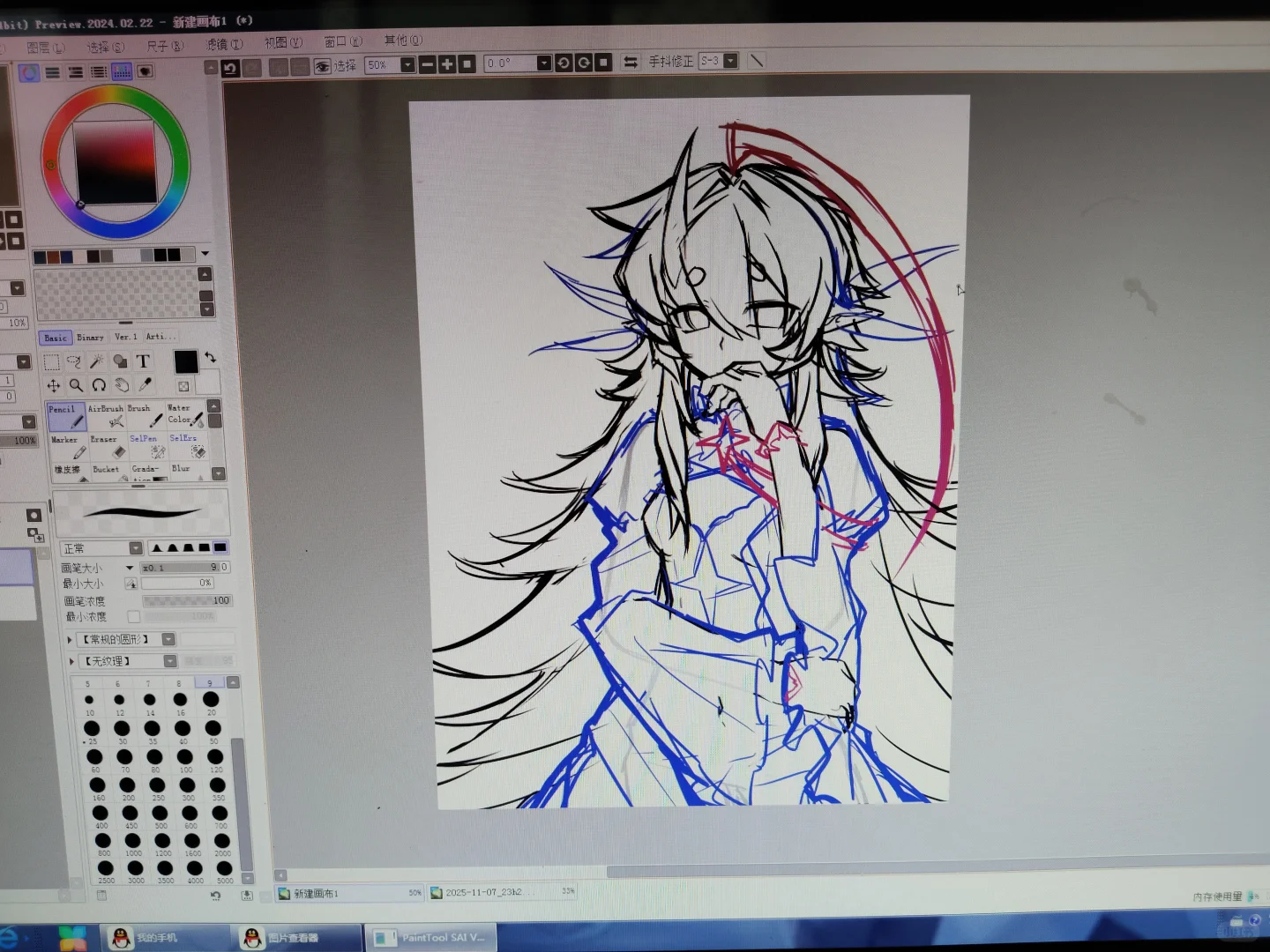Viewport: 1270px width, 952px height.
Task: Select the AirBrush tool
Action: click(106, 417)
